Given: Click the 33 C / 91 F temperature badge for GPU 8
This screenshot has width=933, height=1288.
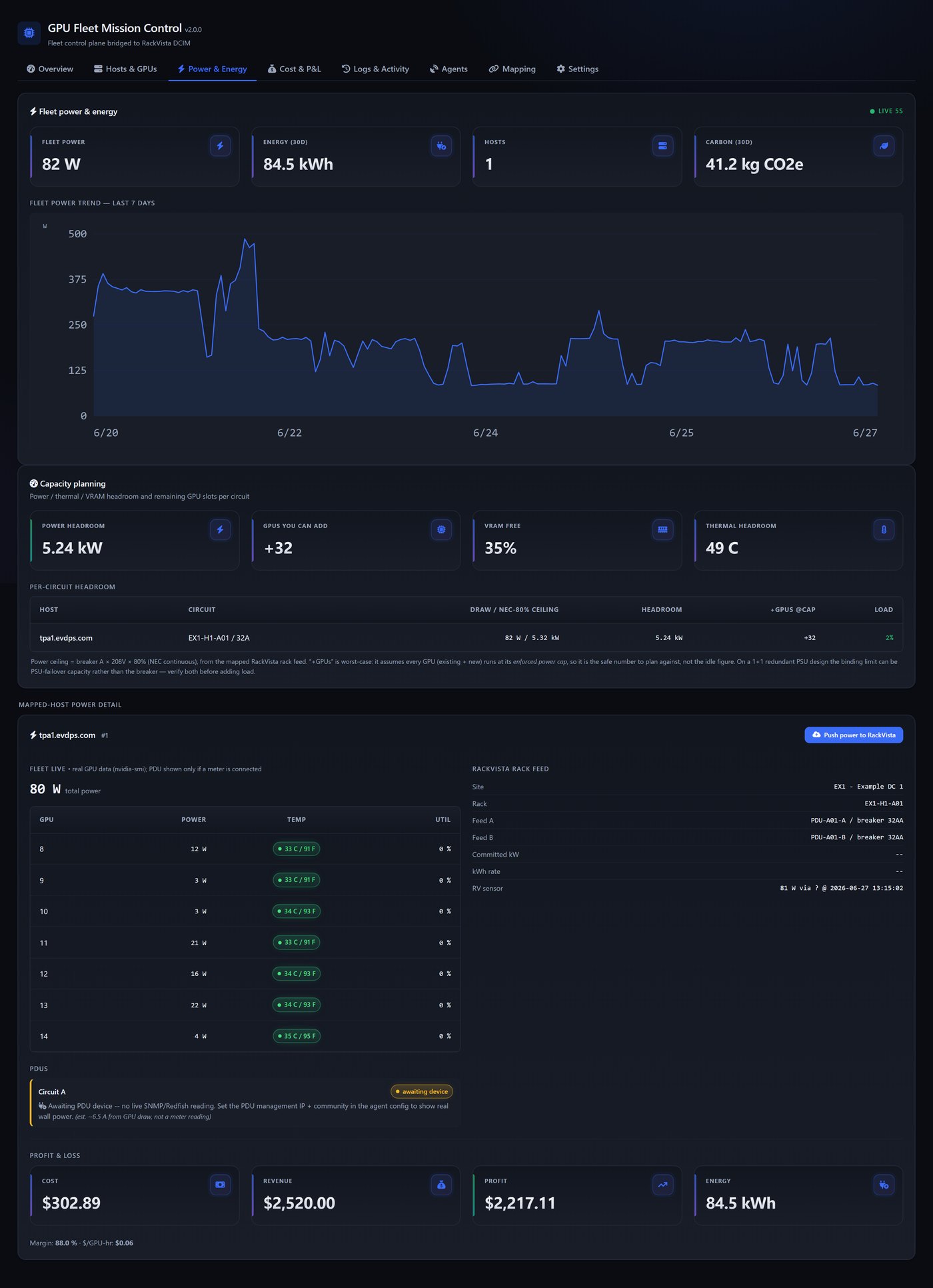Looking at the screenshot, I should [297, 849].
